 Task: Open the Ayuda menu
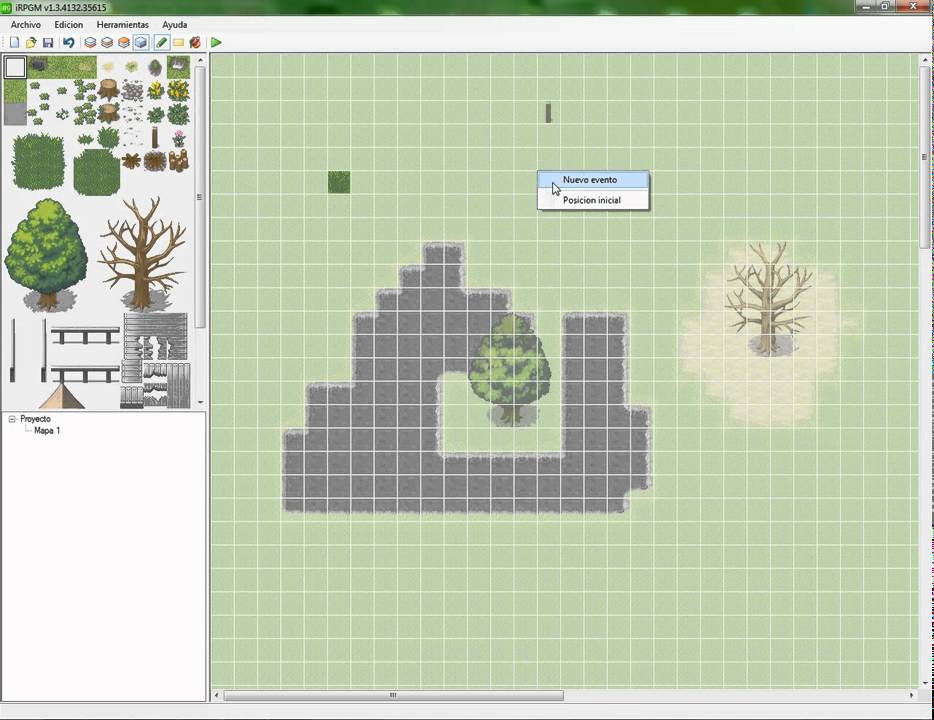pos(175,25)
